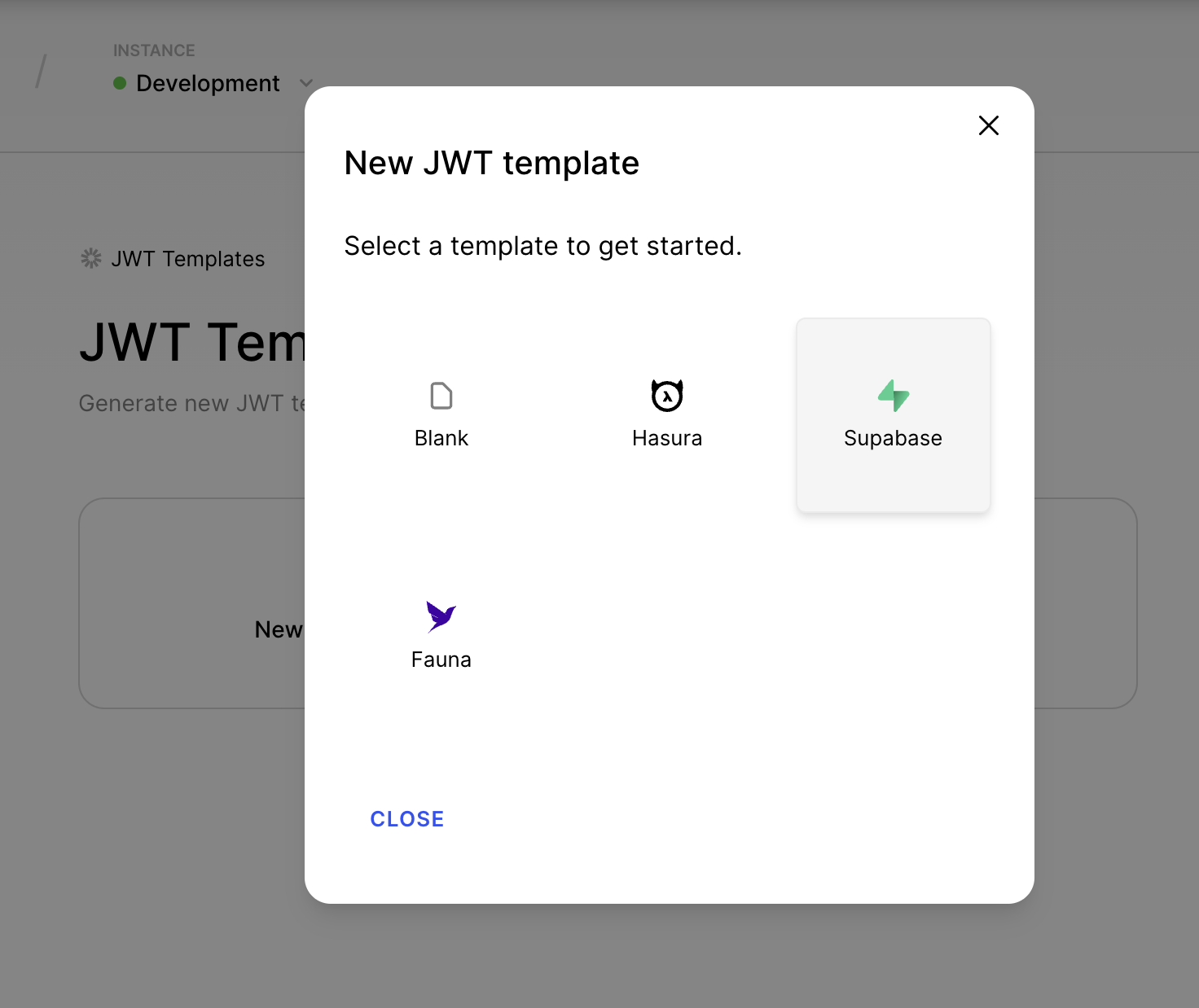Choose the Hasura template logo

coord(667,396)
